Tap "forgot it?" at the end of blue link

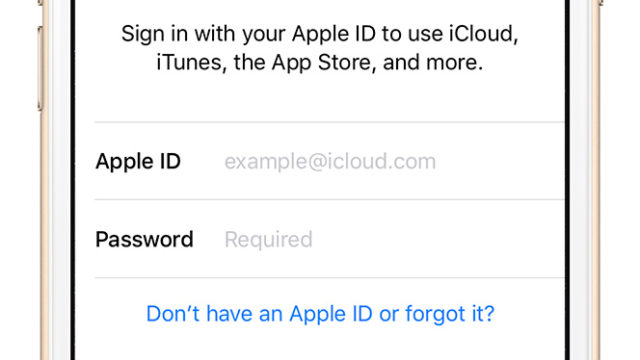click(x=450, y=314)
